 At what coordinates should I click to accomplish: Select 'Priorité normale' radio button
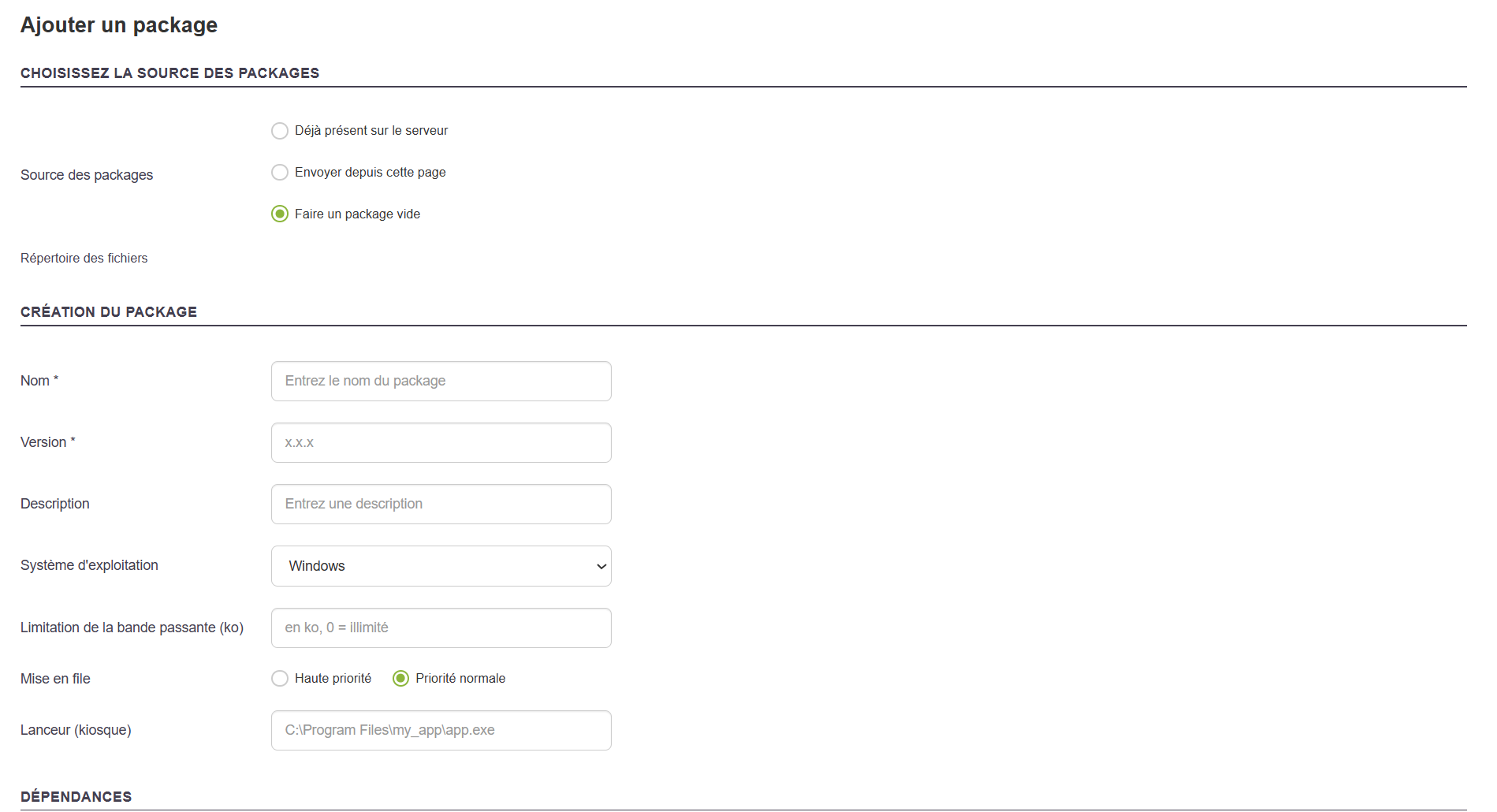tap(401, 679)
